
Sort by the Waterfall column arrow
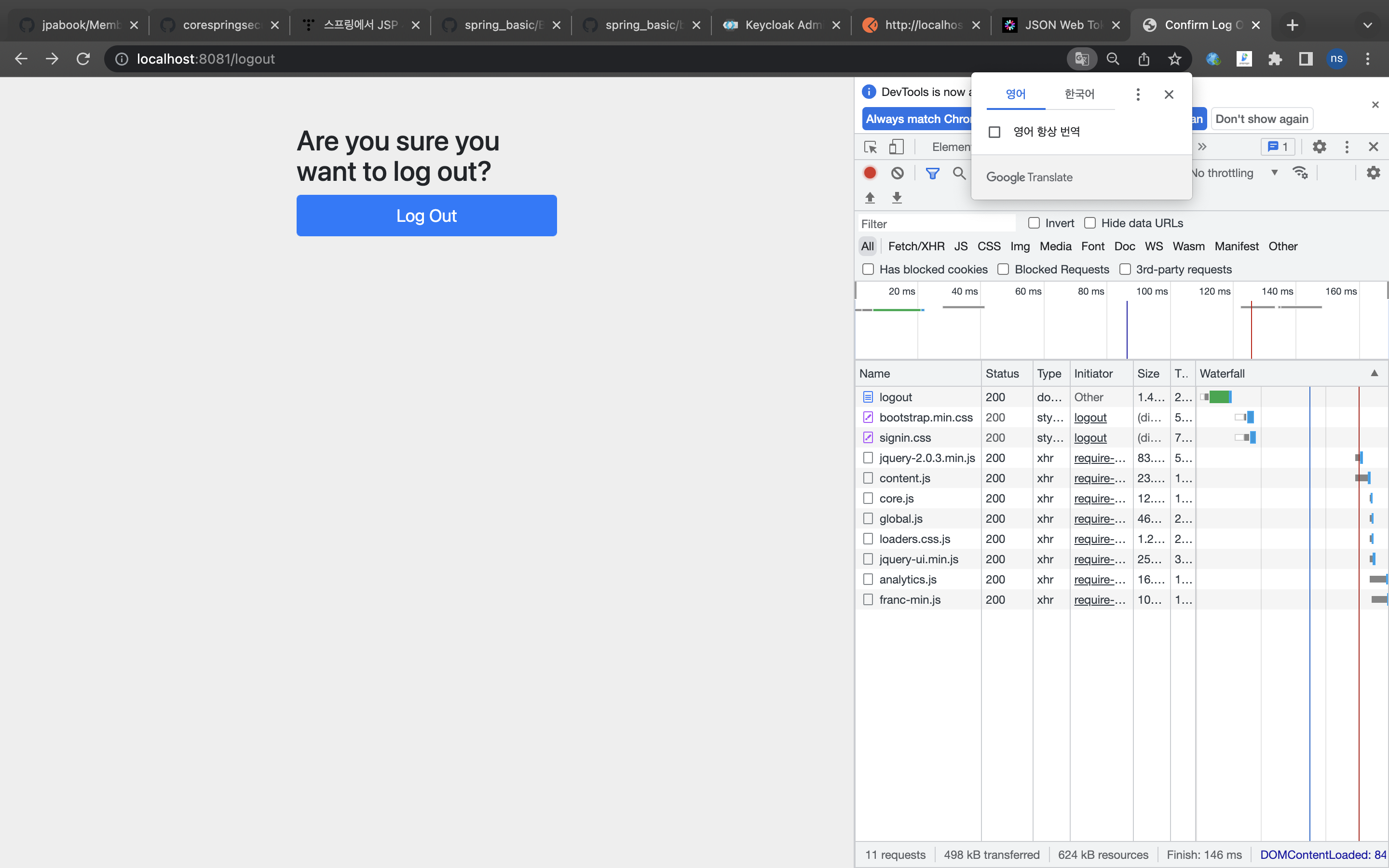[x=1375, y=373]
